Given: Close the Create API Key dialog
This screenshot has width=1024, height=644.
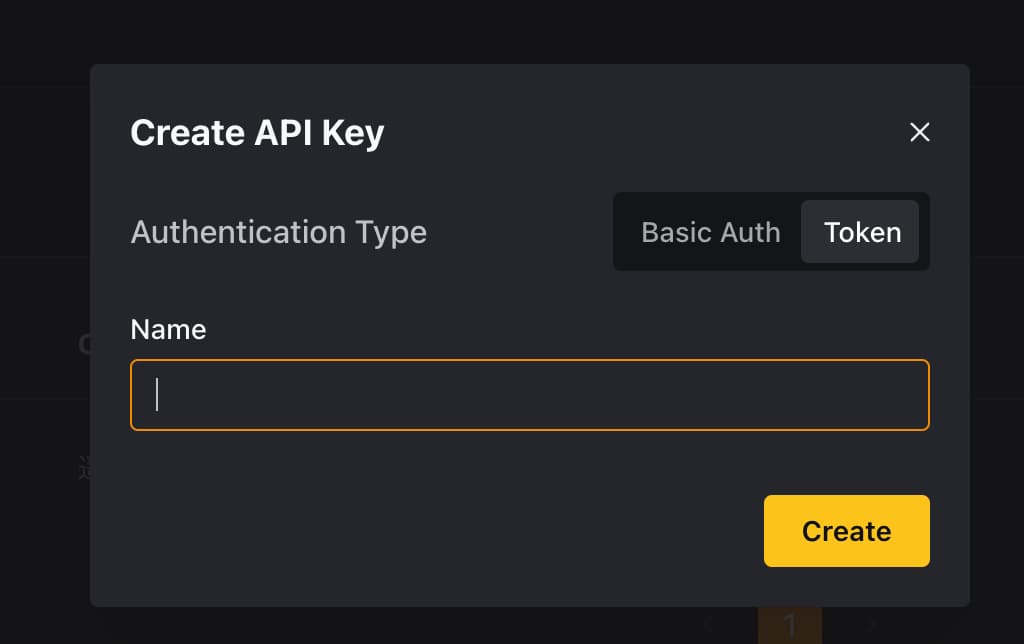Looking at the screenshot, I should point(920,133).
